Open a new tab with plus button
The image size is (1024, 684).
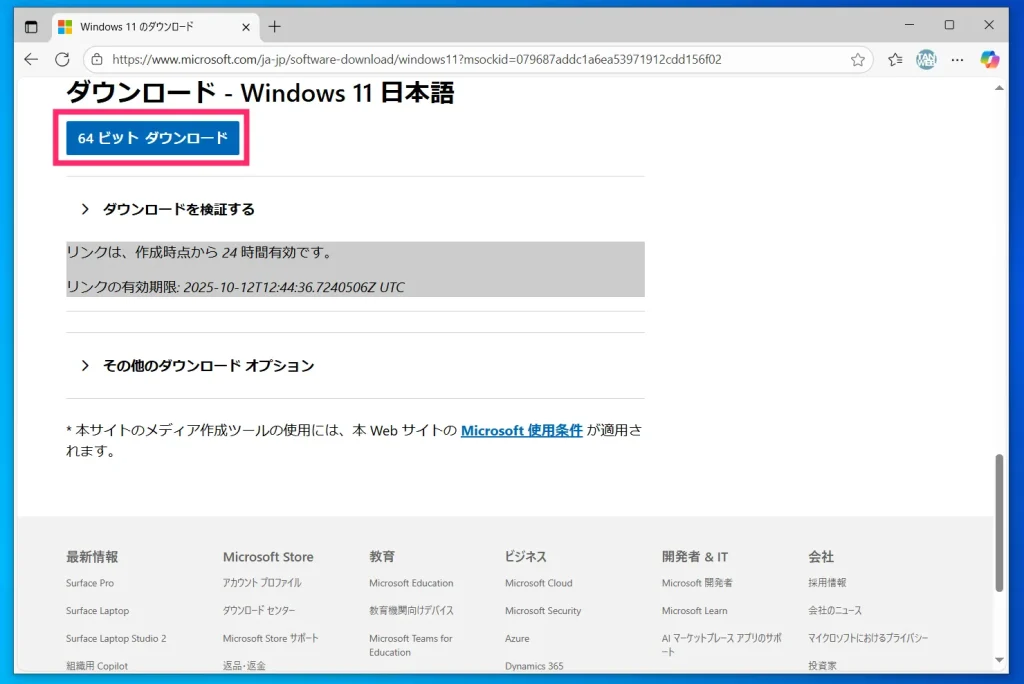275,27
